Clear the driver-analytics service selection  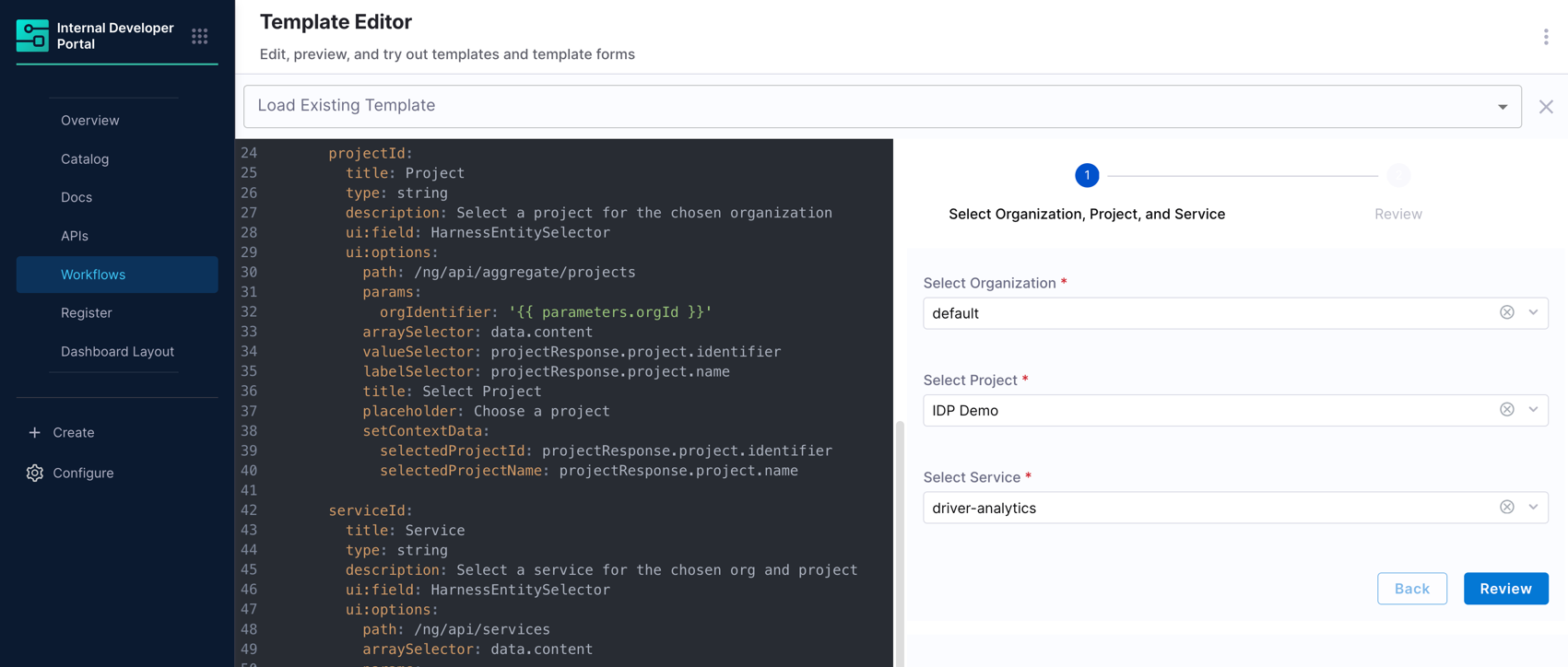[1506, 507]
